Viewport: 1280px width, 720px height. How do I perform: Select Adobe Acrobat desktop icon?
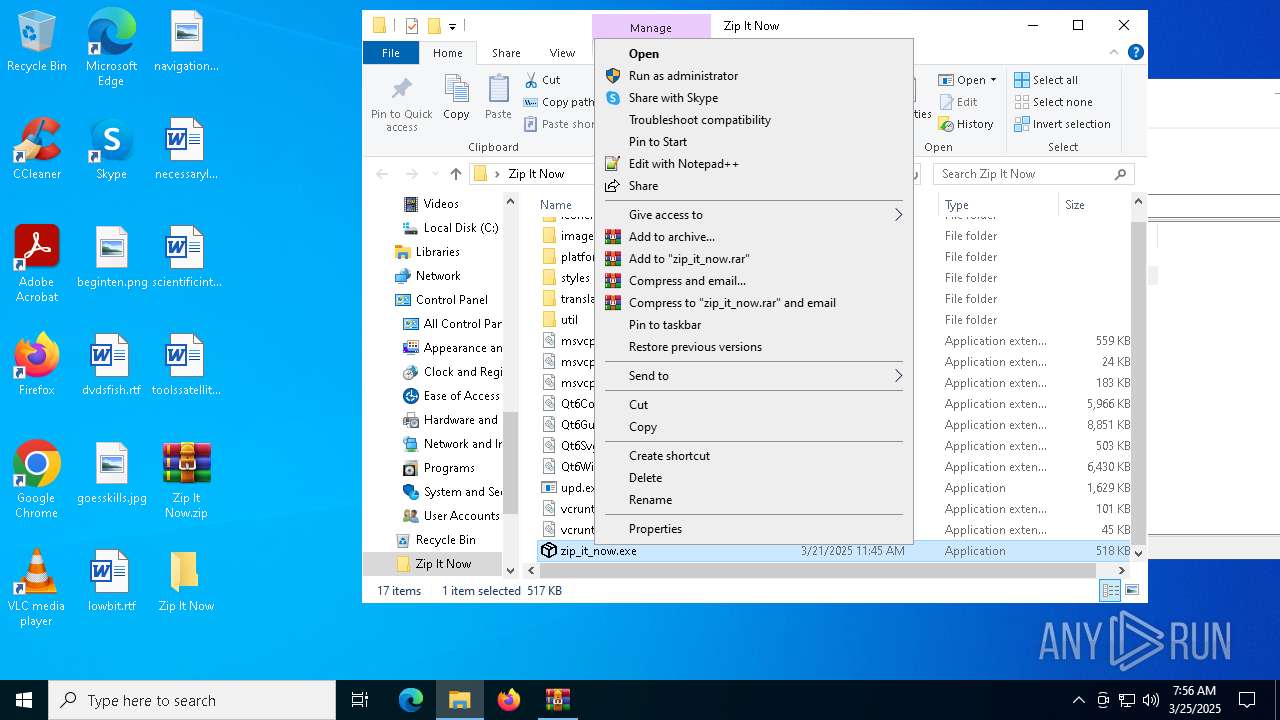(x=37, y=264)
